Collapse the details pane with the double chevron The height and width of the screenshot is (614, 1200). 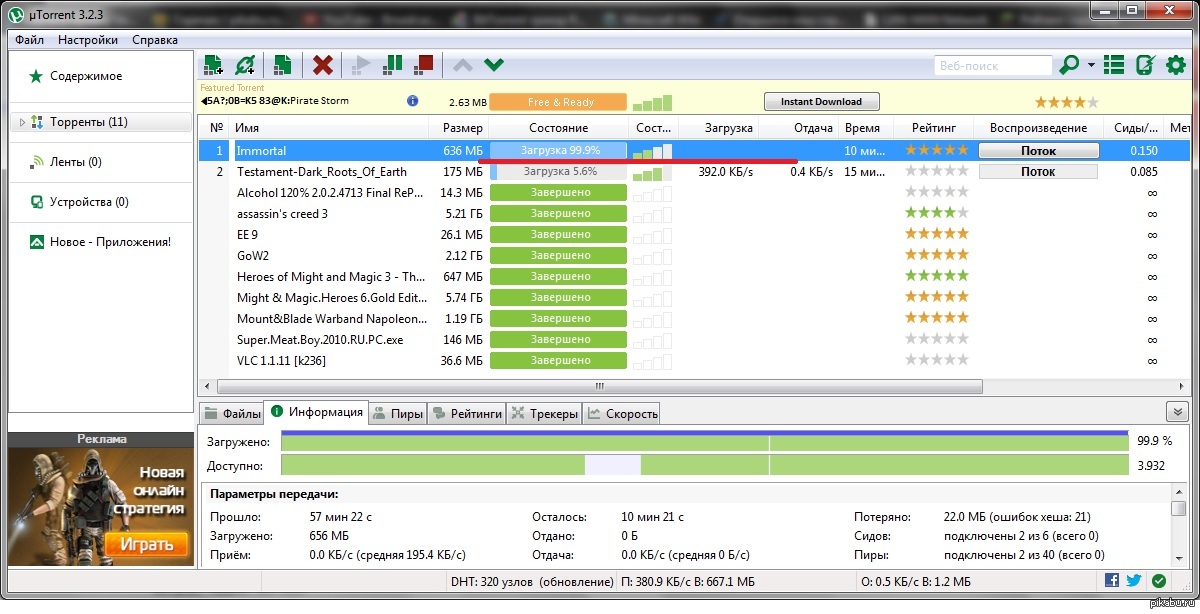click(1176, 412)
